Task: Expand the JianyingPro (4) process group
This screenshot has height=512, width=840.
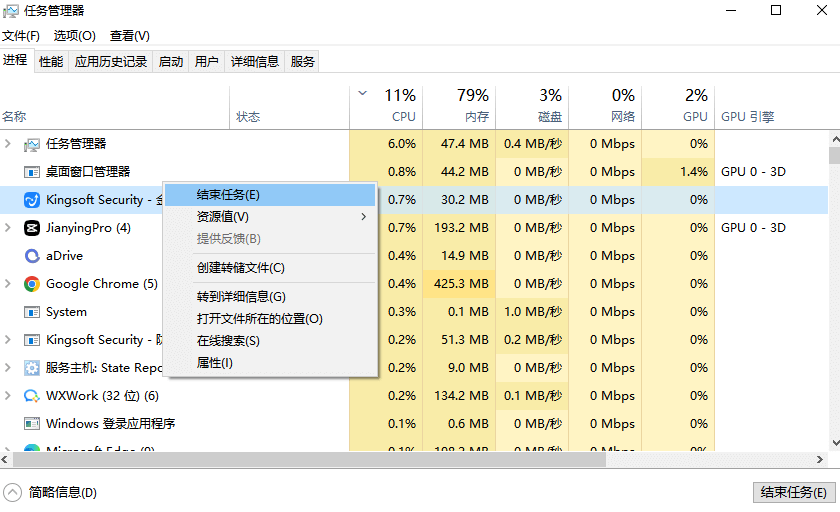Action: tap(8, 228)
